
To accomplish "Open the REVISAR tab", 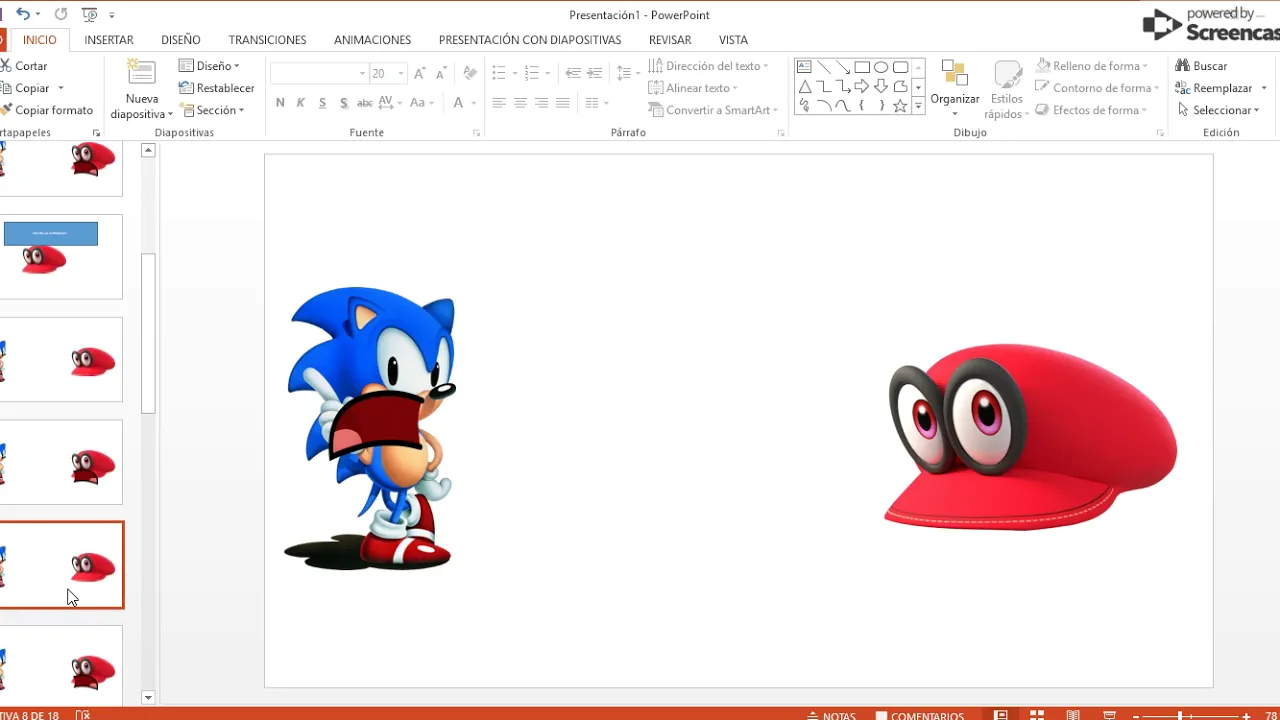I will (670, 40).
